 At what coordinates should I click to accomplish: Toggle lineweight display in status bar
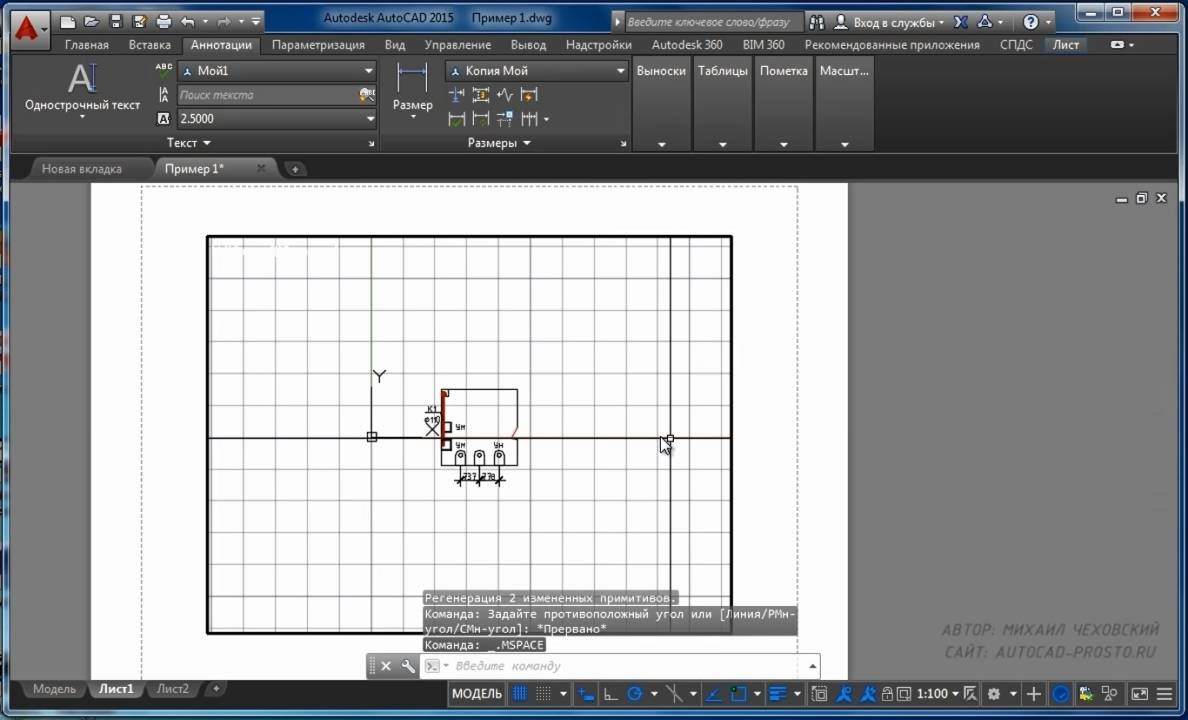coord(777,693)
